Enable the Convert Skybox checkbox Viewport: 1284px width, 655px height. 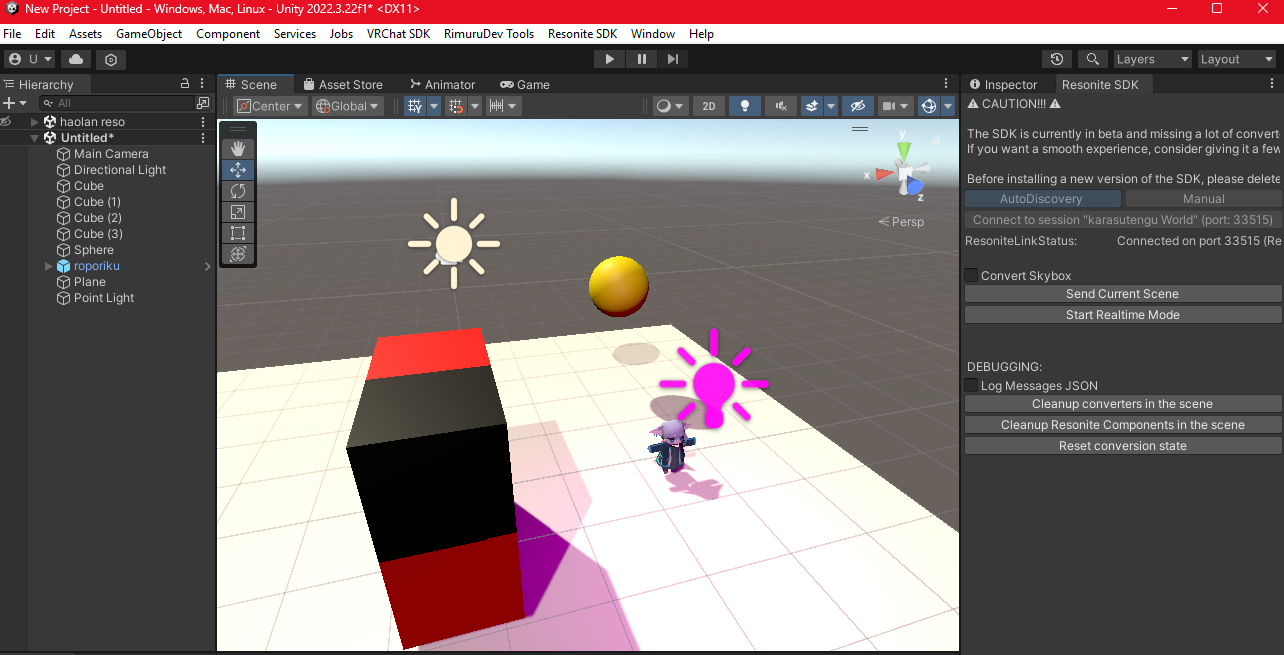click(971, 275)
